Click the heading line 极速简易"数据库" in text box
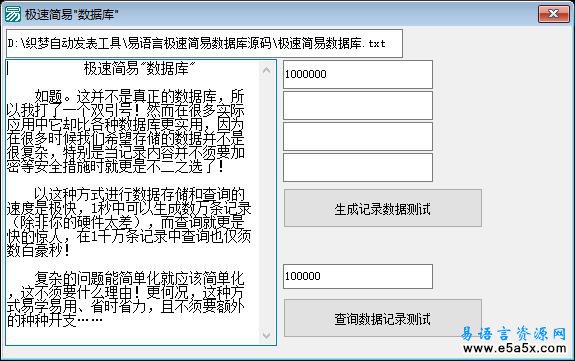The width and height of the screenshot is (575, 361). click(x=140, y=68)
